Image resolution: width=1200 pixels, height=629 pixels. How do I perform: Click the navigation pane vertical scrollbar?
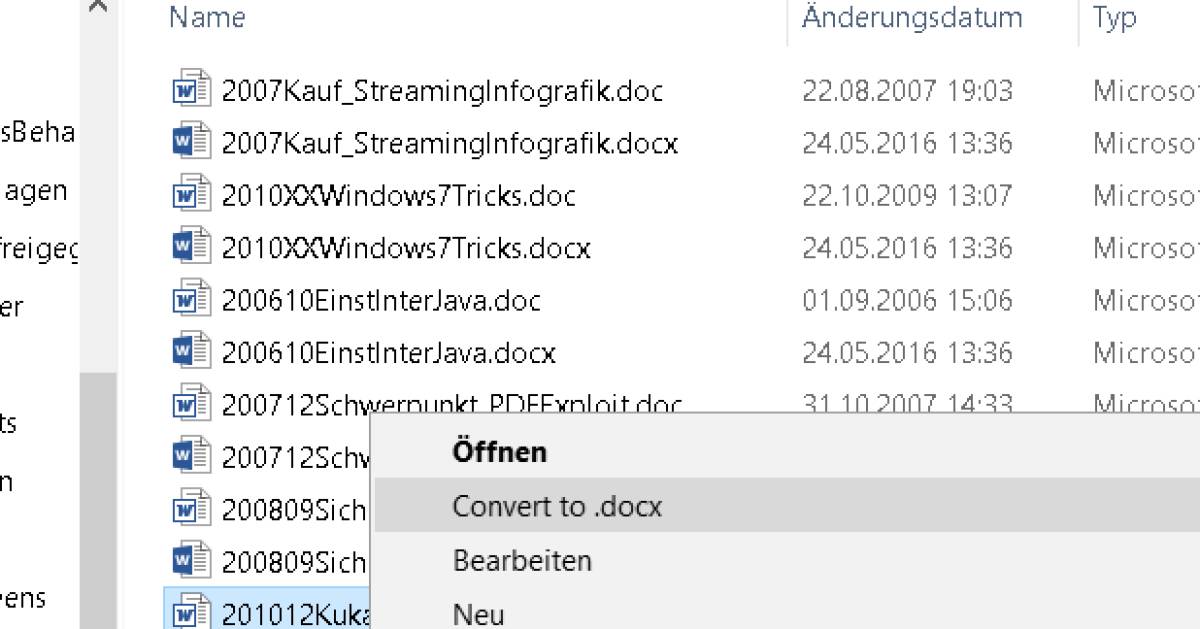point(98,500)
